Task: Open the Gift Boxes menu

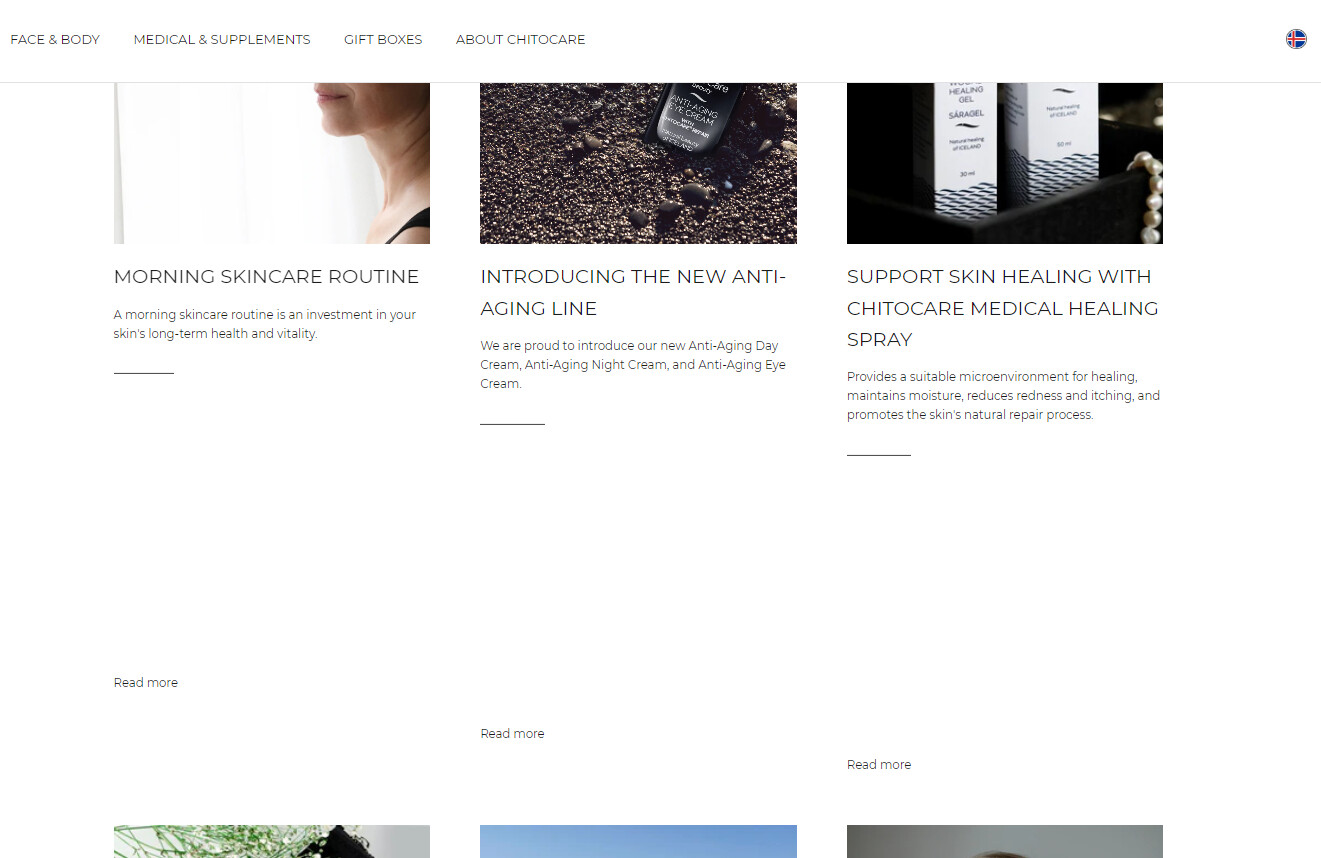Action: 383,40
